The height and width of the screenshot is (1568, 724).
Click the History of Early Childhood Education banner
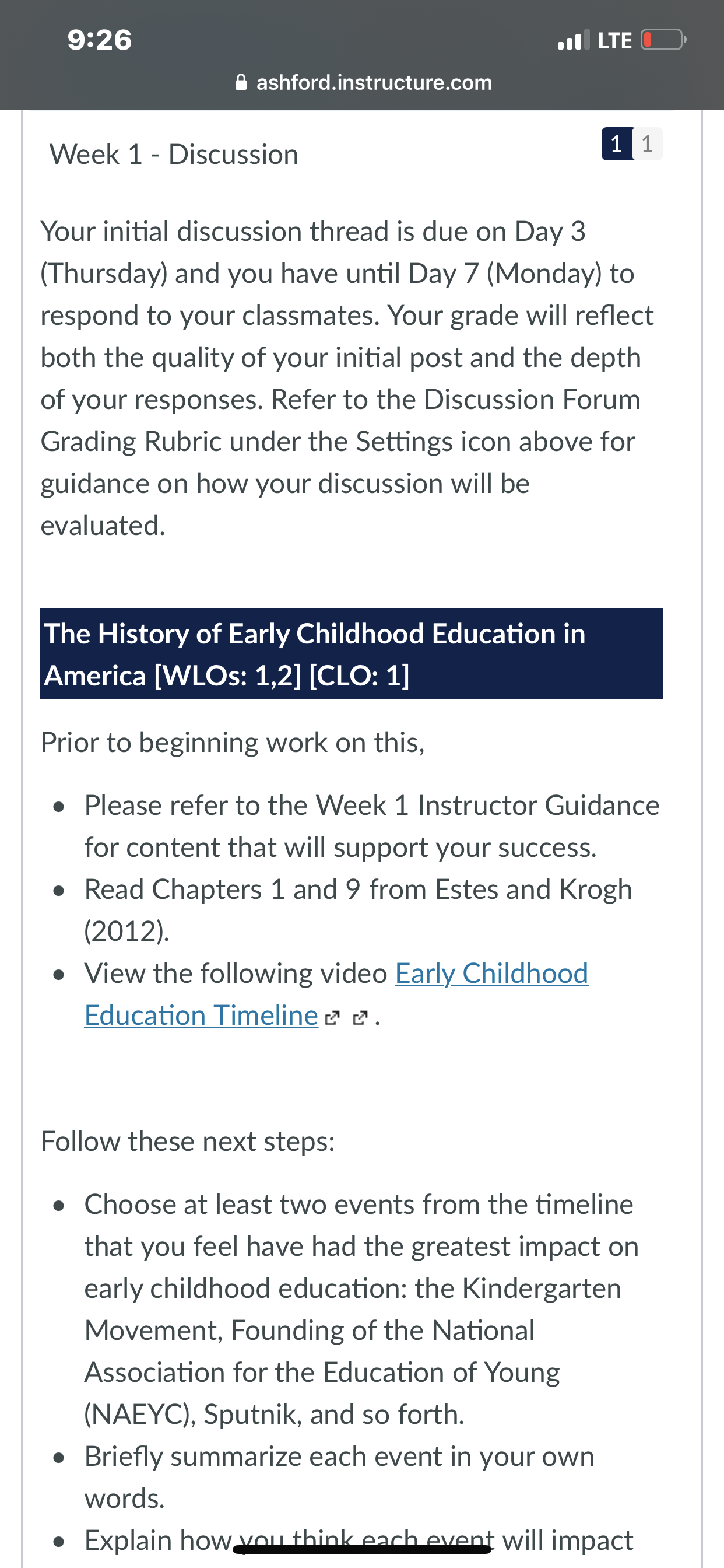[x=351, y=654]
